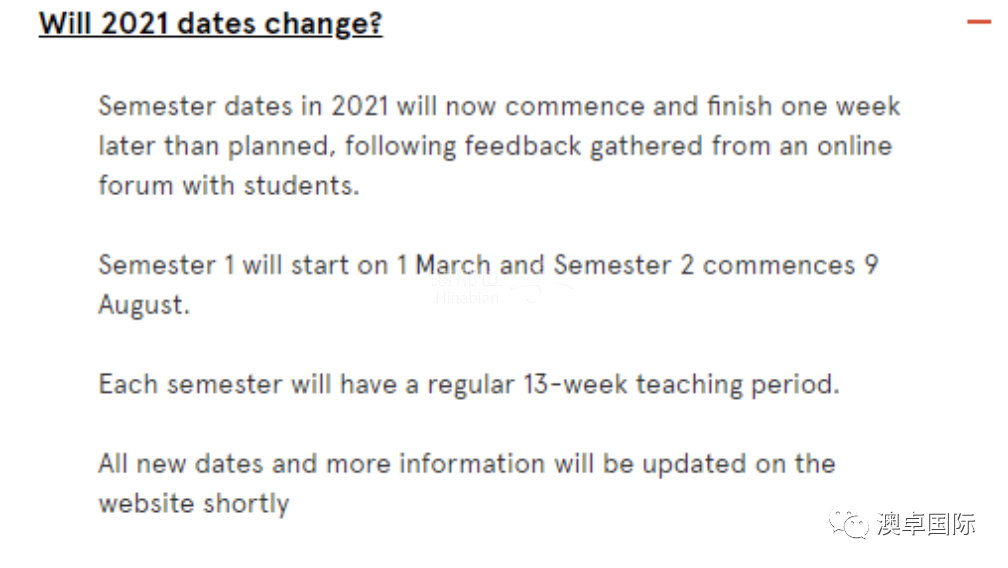The width and height of the screenshot is (1008, 568).
Task: Click the sentence about the 13-week teaching period
Action: (469, 384)
